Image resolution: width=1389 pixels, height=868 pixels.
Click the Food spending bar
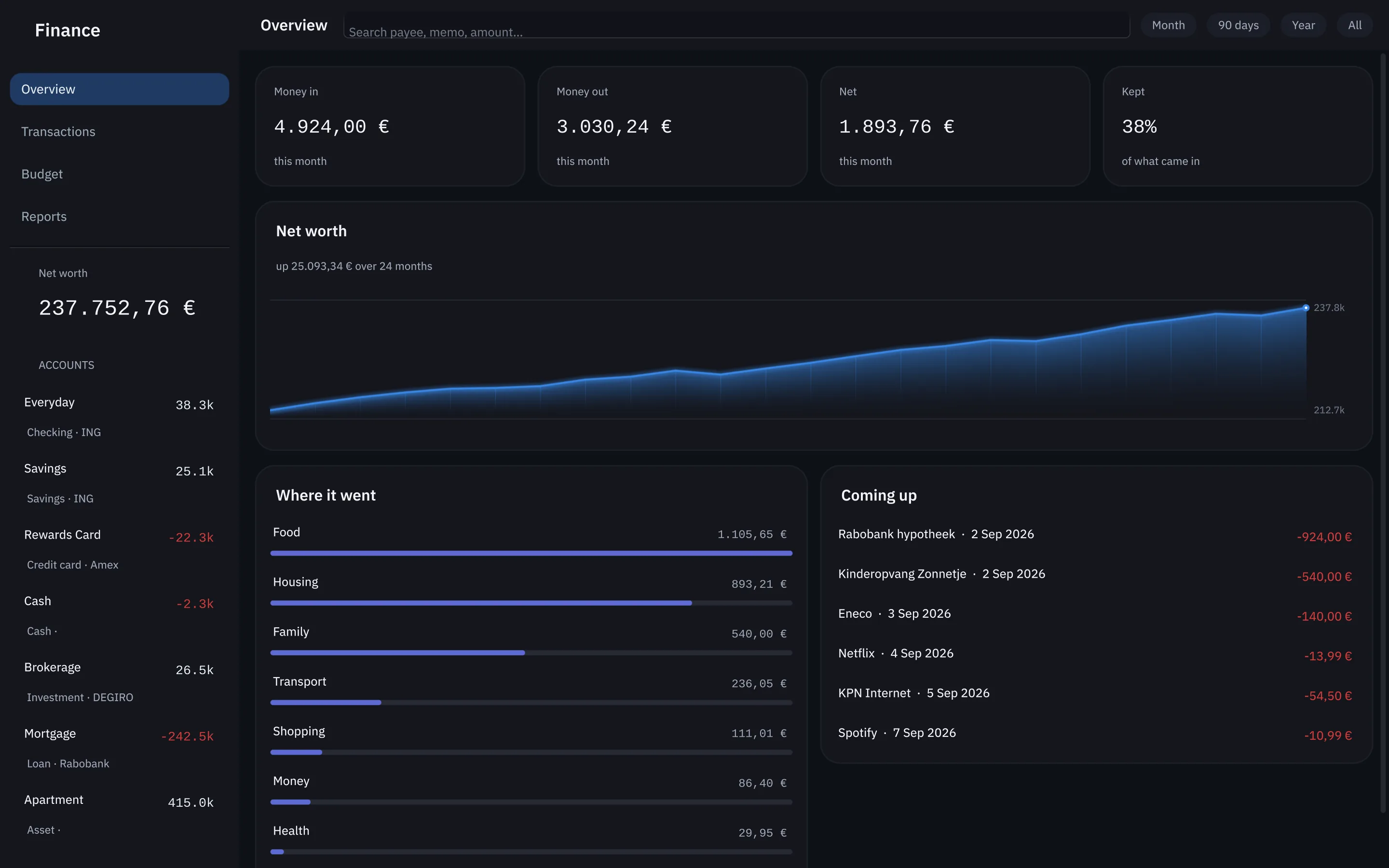coord(531,554)
